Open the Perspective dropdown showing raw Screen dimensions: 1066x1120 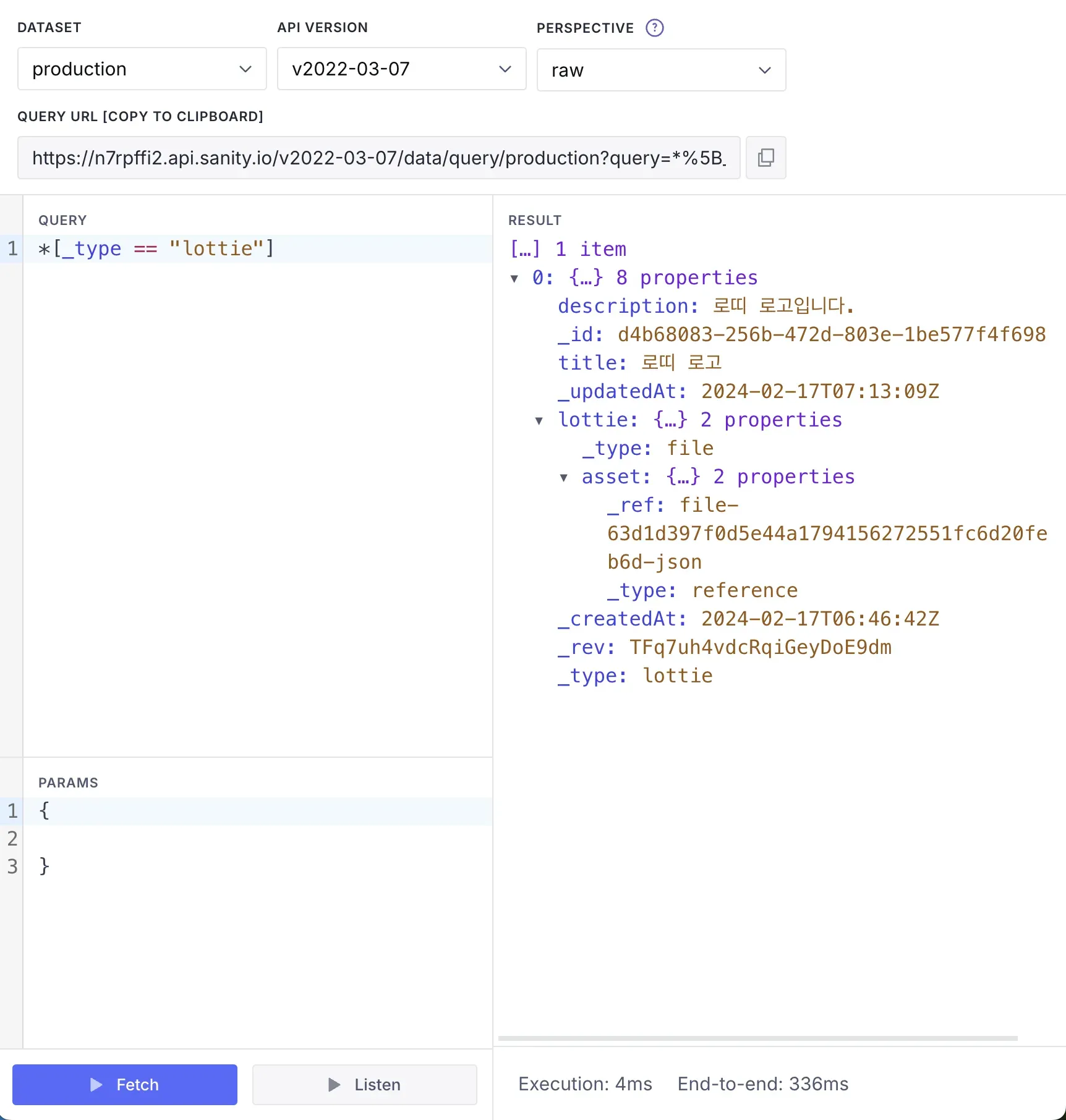click(x=662, y=70)
